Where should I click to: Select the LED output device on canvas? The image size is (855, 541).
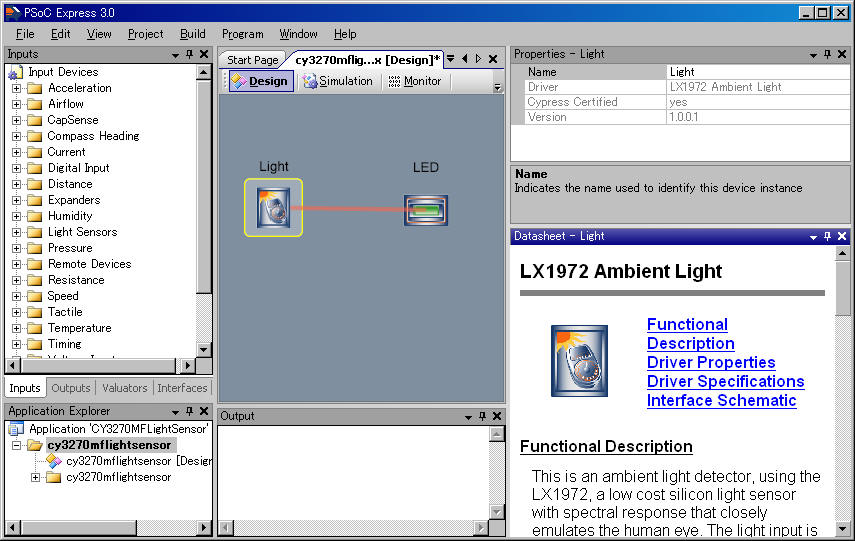(426, 210)
